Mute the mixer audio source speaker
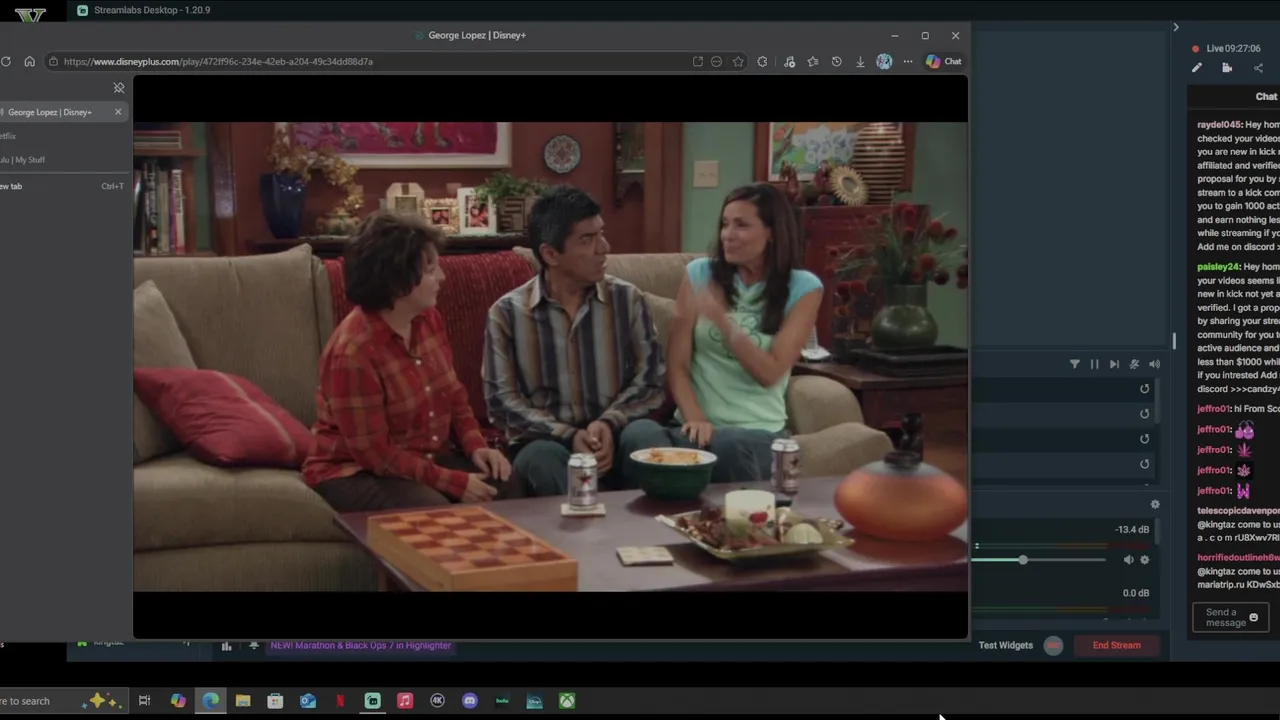 coord(1128,560)
